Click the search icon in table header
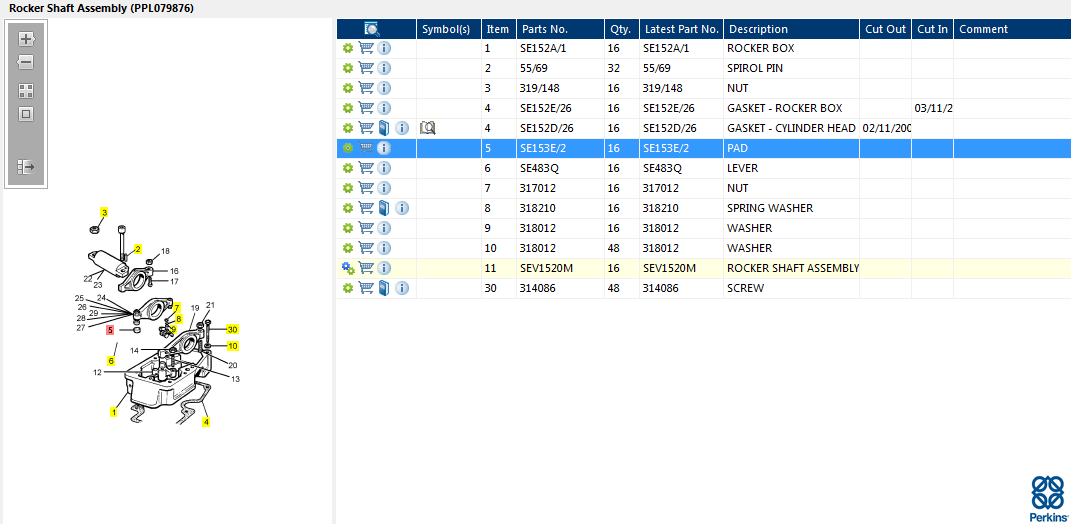 pos(372,29)
